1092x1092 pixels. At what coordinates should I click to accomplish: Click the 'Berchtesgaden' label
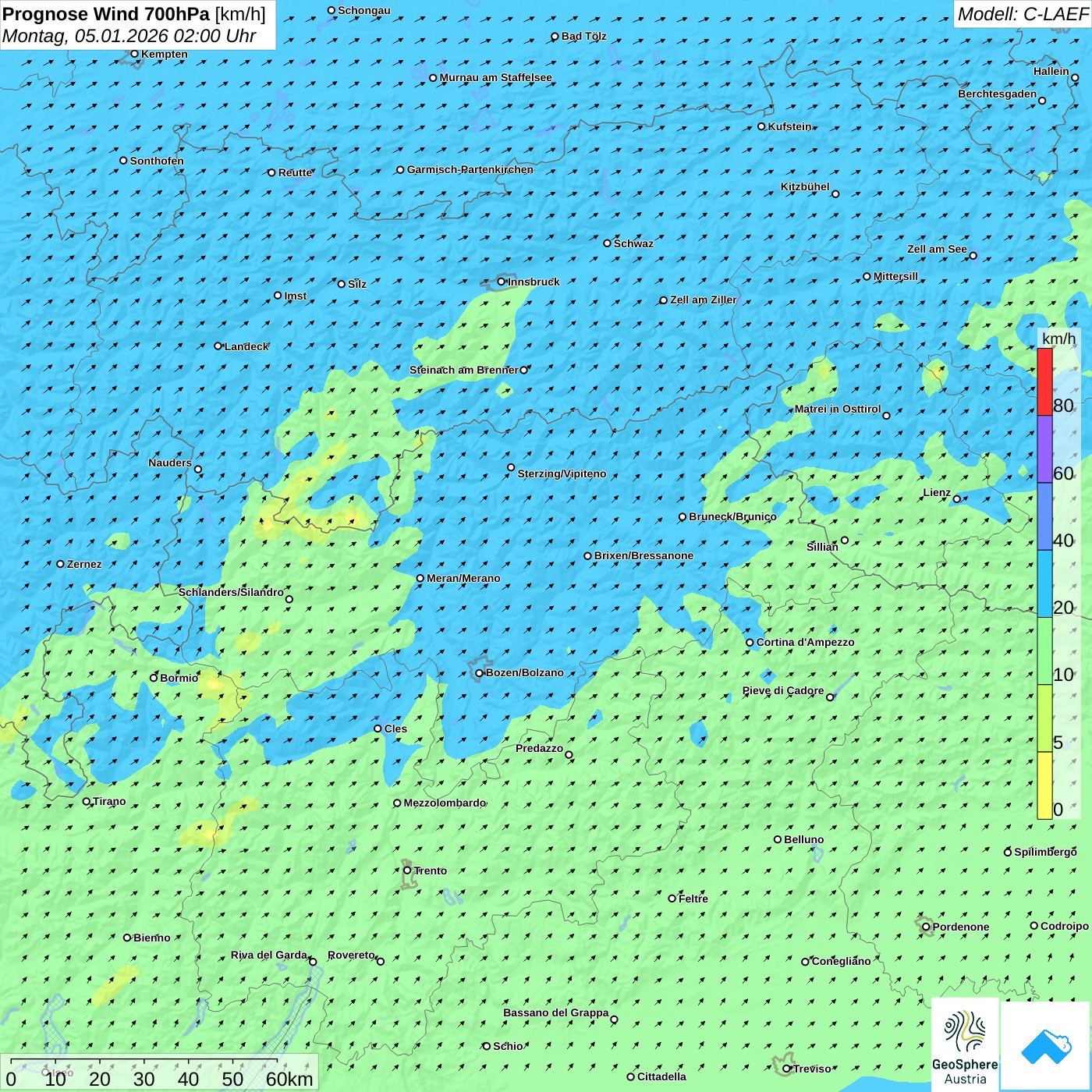click(998, 94)
